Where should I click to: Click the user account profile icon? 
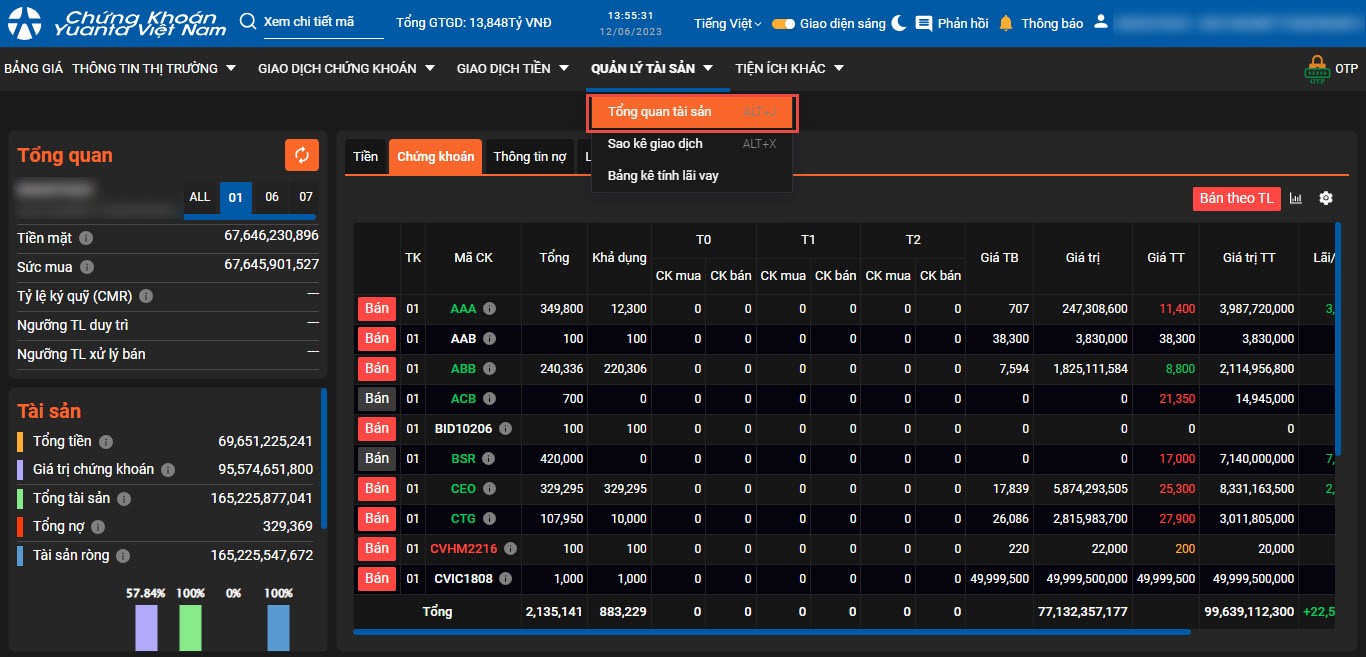click(1101, 22)
